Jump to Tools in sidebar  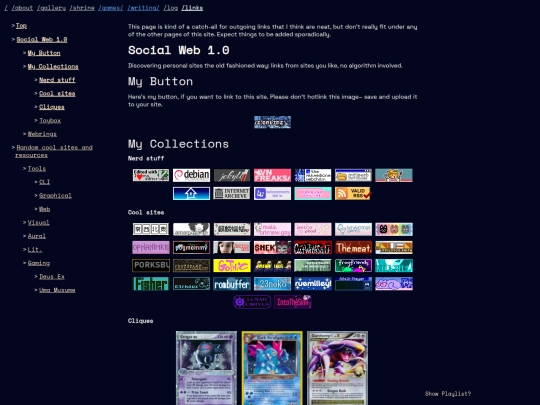[37, 168]
